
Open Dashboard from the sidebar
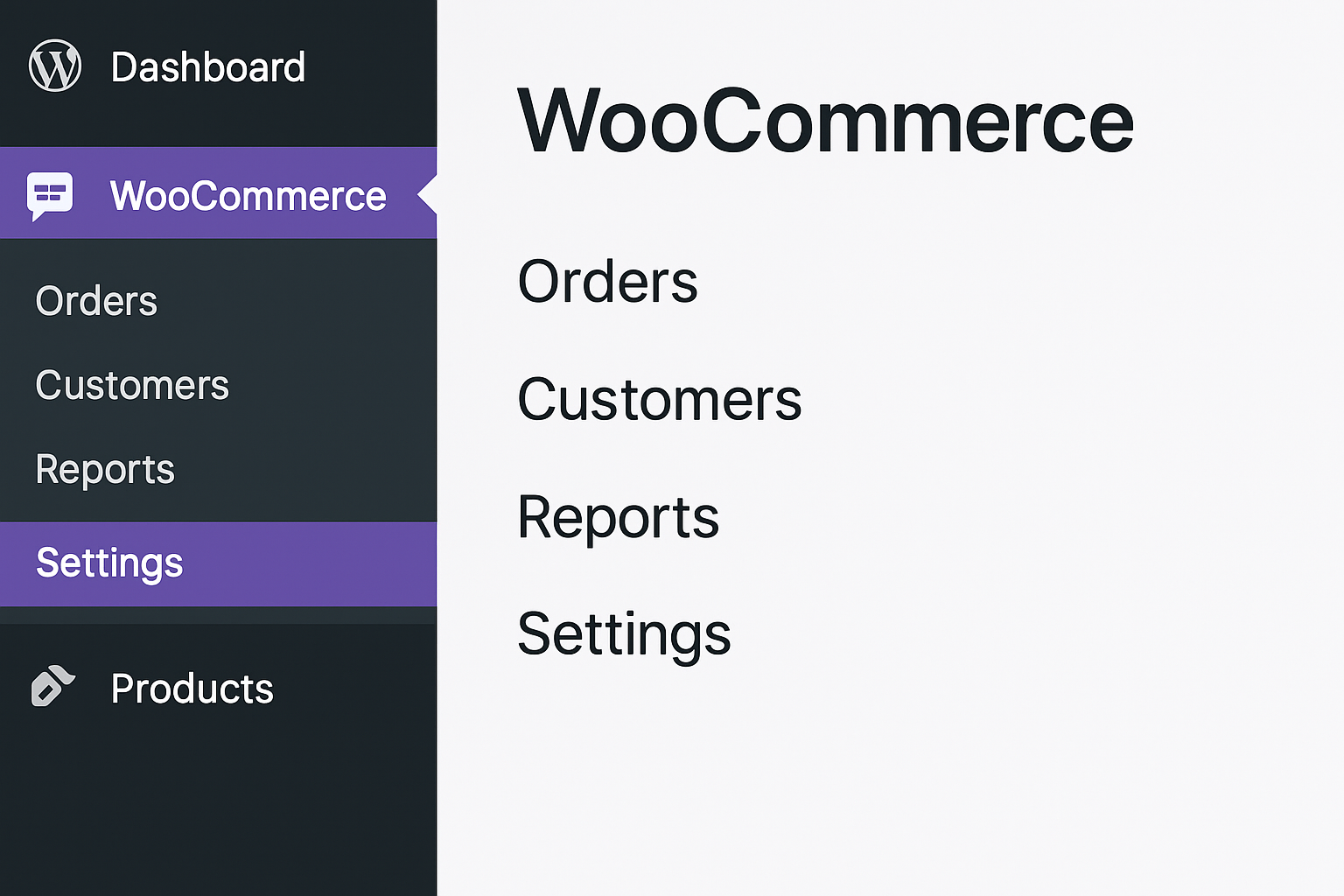click(208, 67)
